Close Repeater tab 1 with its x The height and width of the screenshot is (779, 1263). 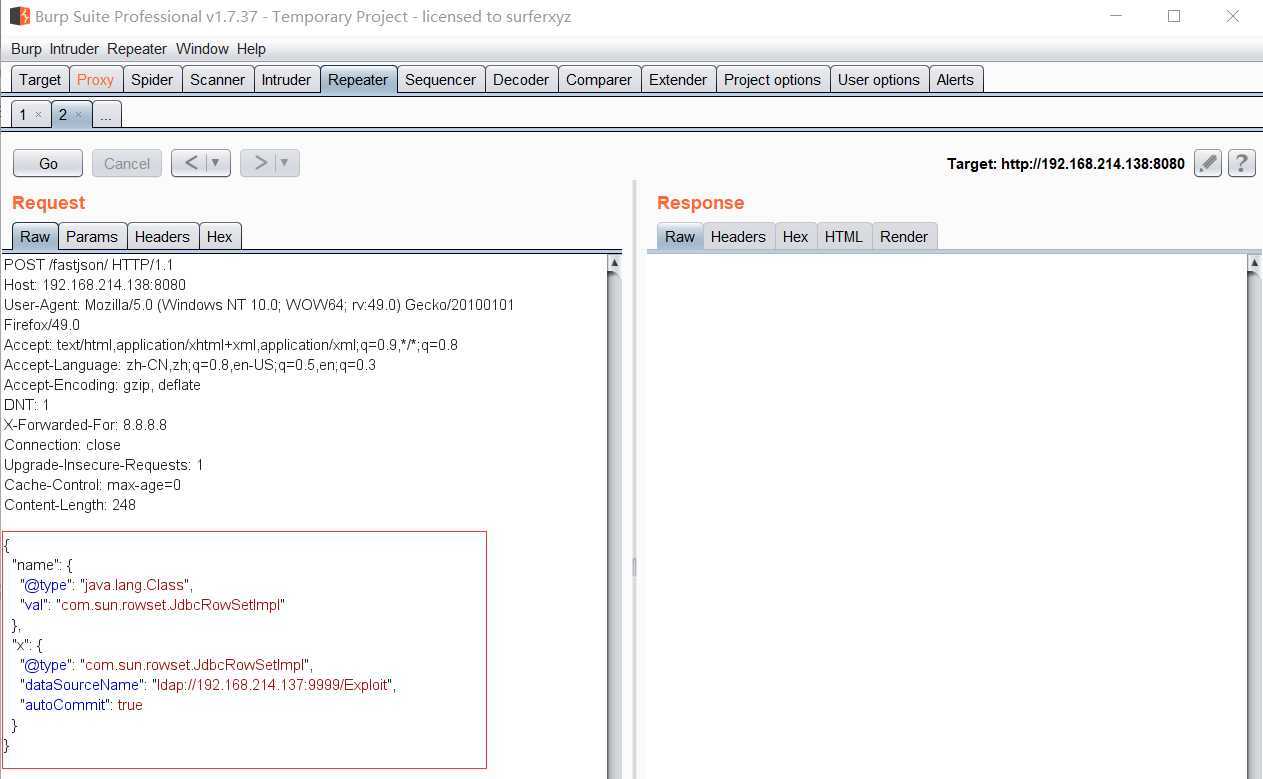38,115
